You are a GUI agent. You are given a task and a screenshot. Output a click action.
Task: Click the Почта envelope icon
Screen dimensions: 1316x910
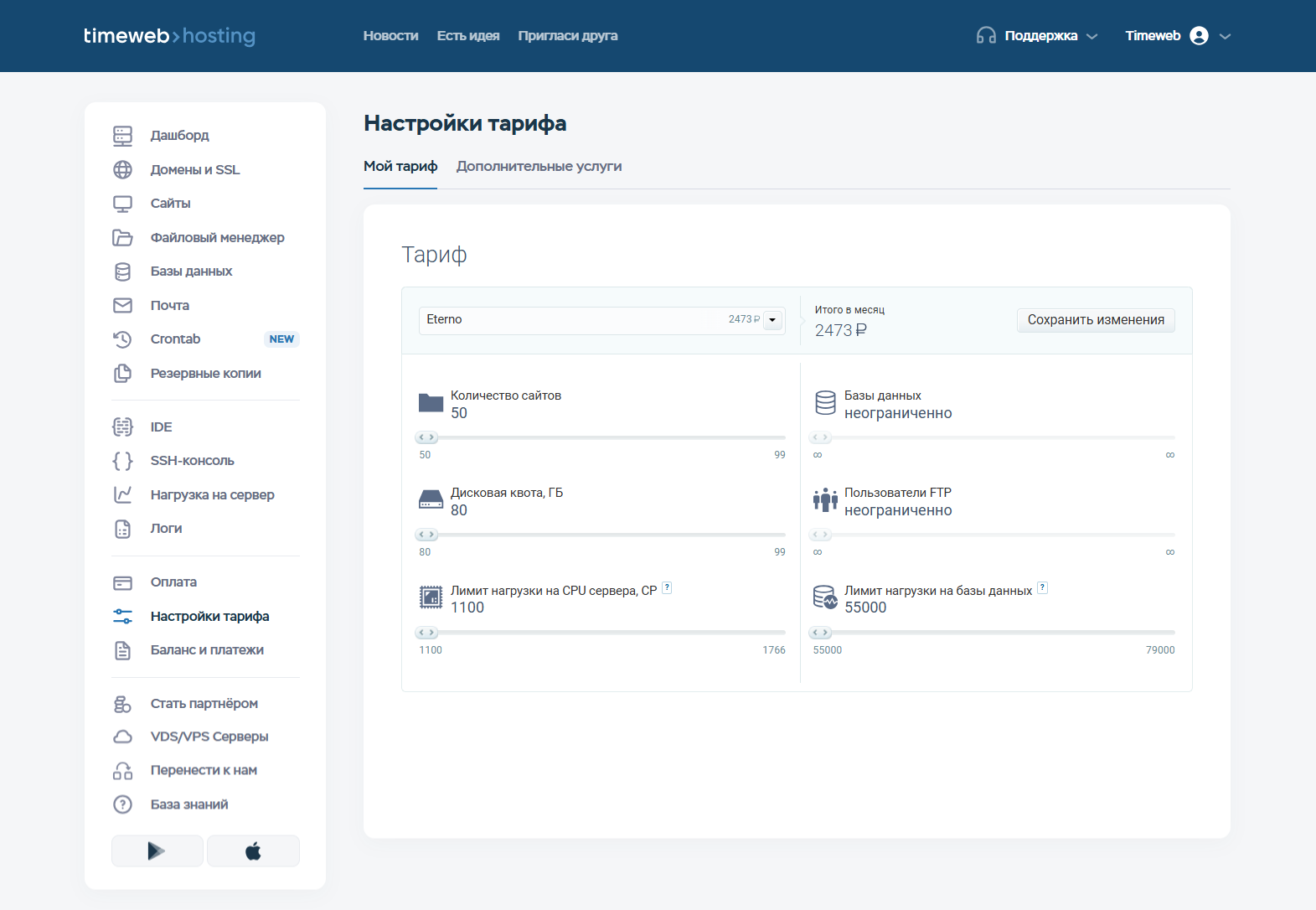pos(122,306)
